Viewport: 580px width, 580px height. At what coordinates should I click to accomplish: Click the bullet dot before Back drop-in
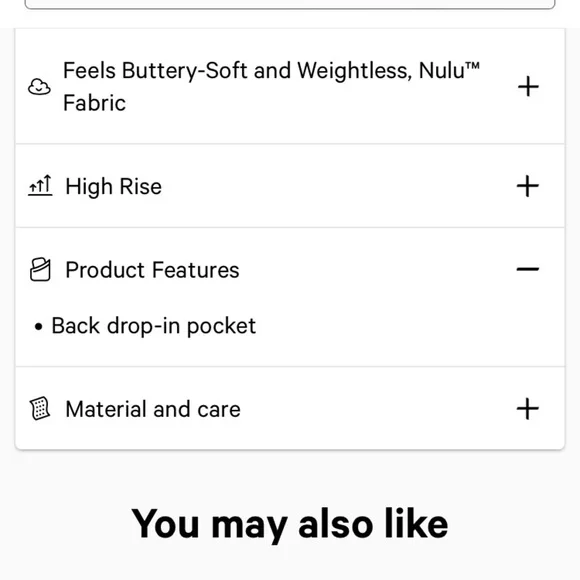(x=38, y=327)
